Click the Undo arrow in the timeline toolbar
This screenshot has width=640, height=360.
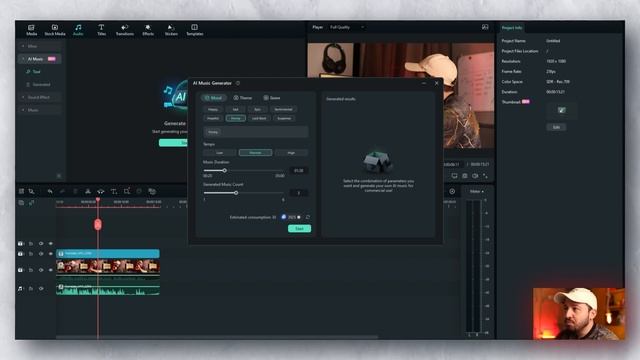tap(50, 191)
